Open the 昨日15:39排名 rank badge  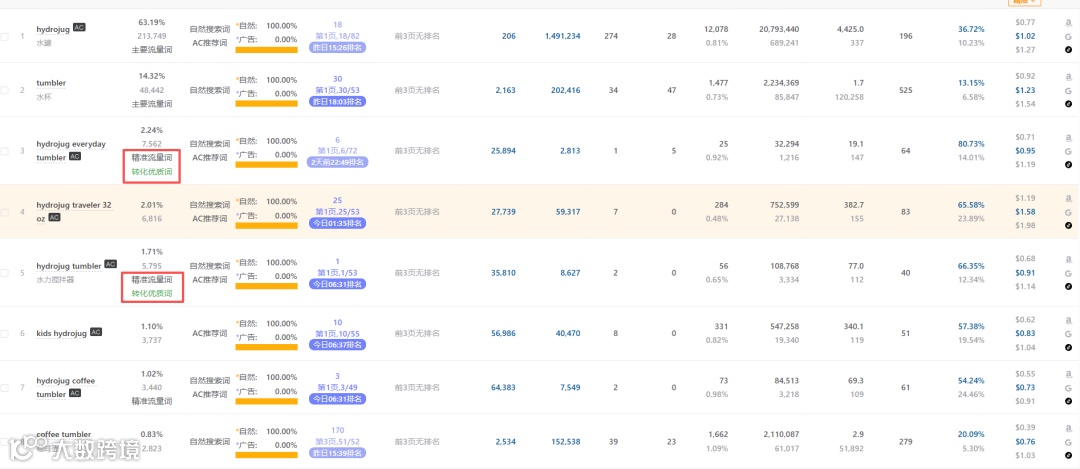point(338,453)
